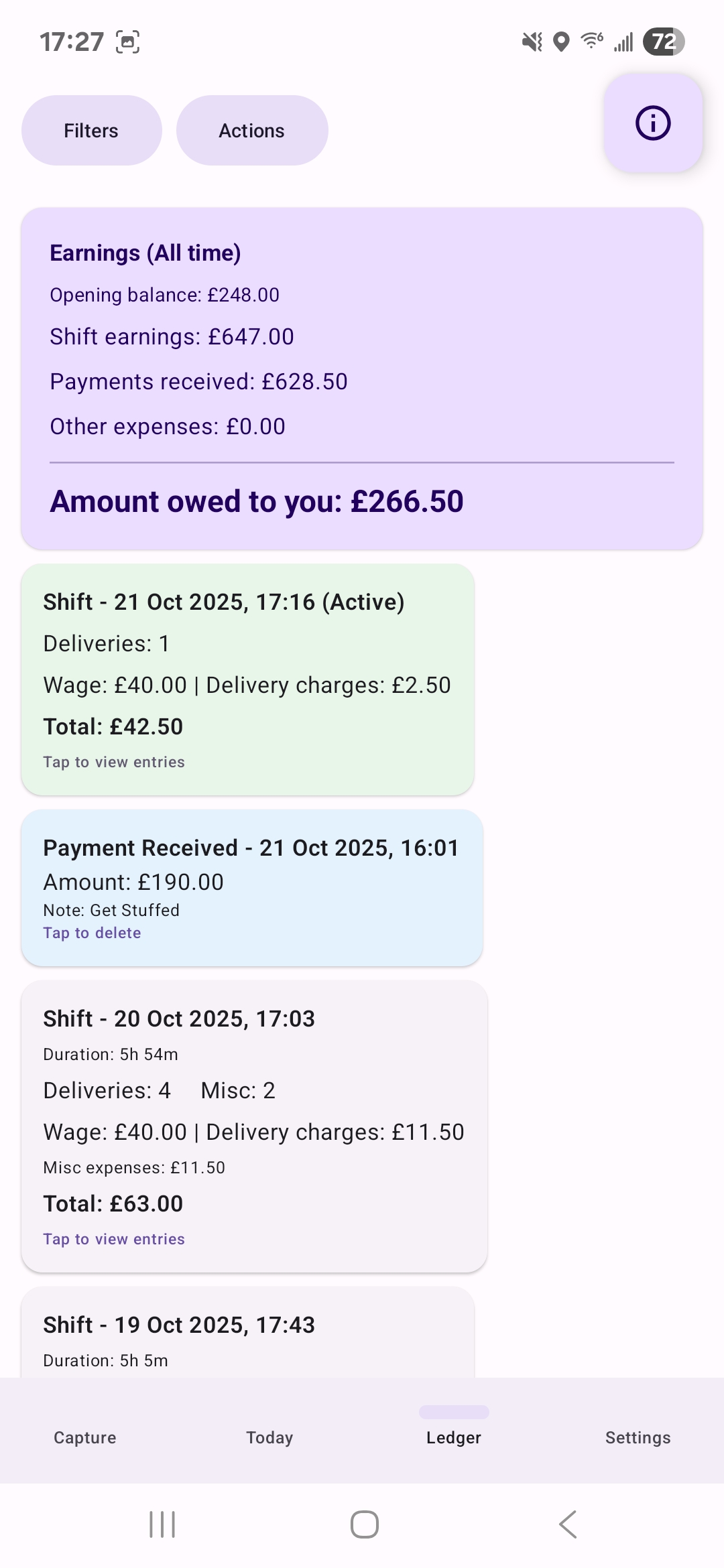Tap the info circle icon button
The width and height of the screenshot is (724, 1568).
pyautogui.click(x=653, y=123)
